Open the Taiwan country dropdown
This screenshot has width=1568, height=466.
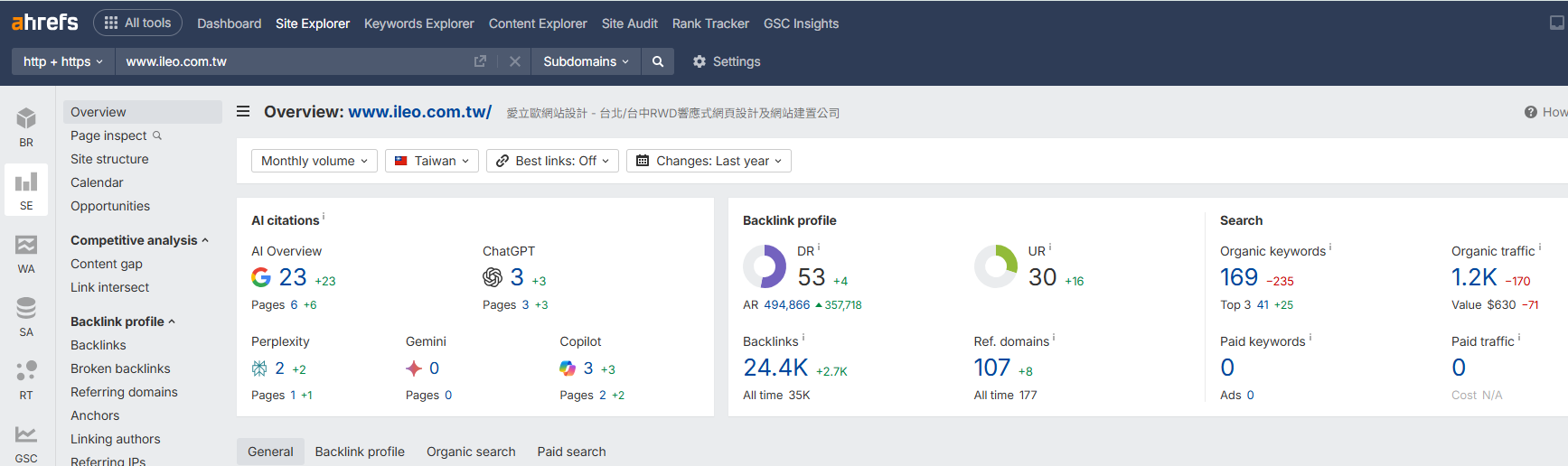point(432,161)
